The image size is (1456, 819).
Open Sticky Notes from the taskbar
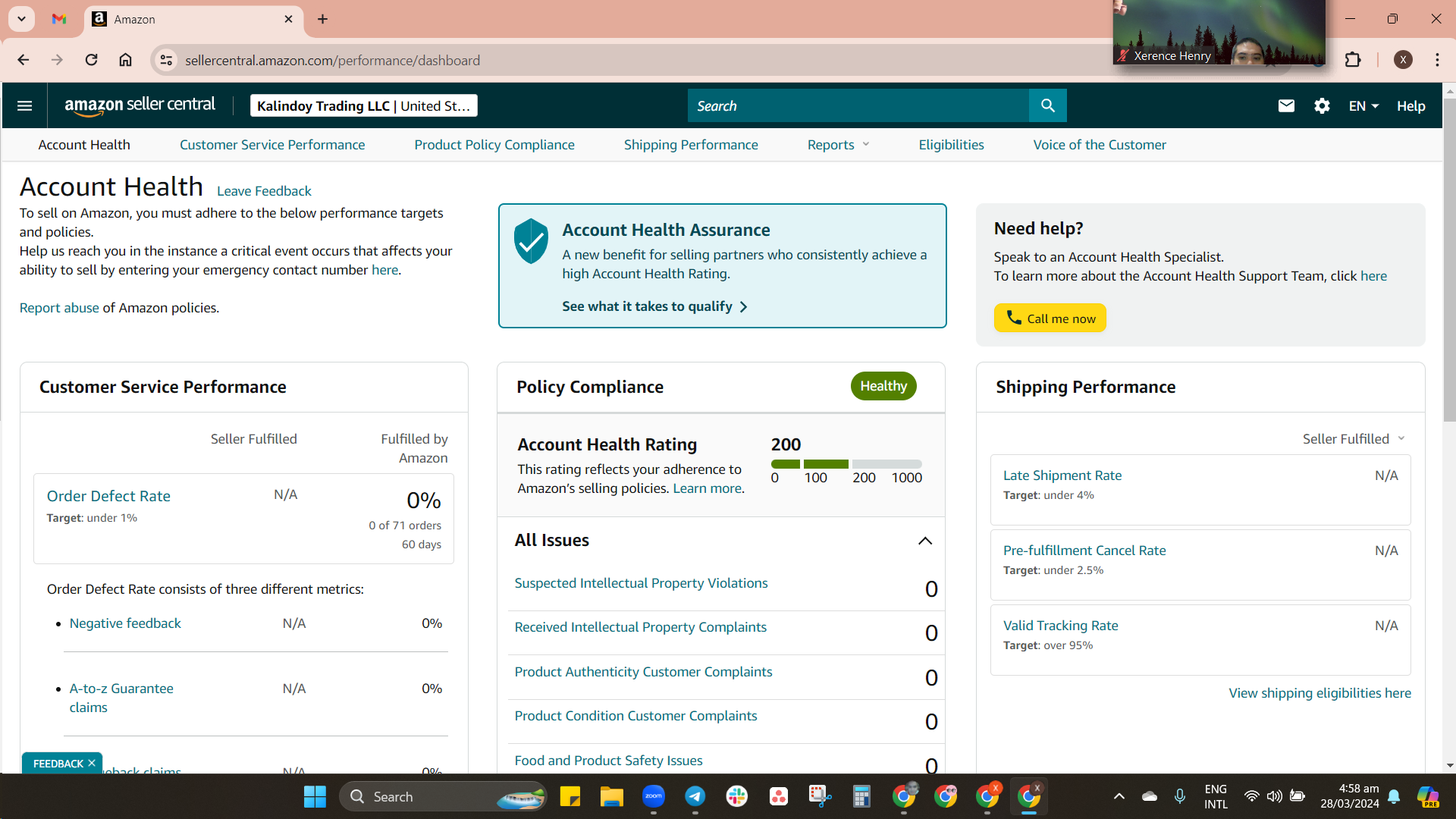click(570, 796)
